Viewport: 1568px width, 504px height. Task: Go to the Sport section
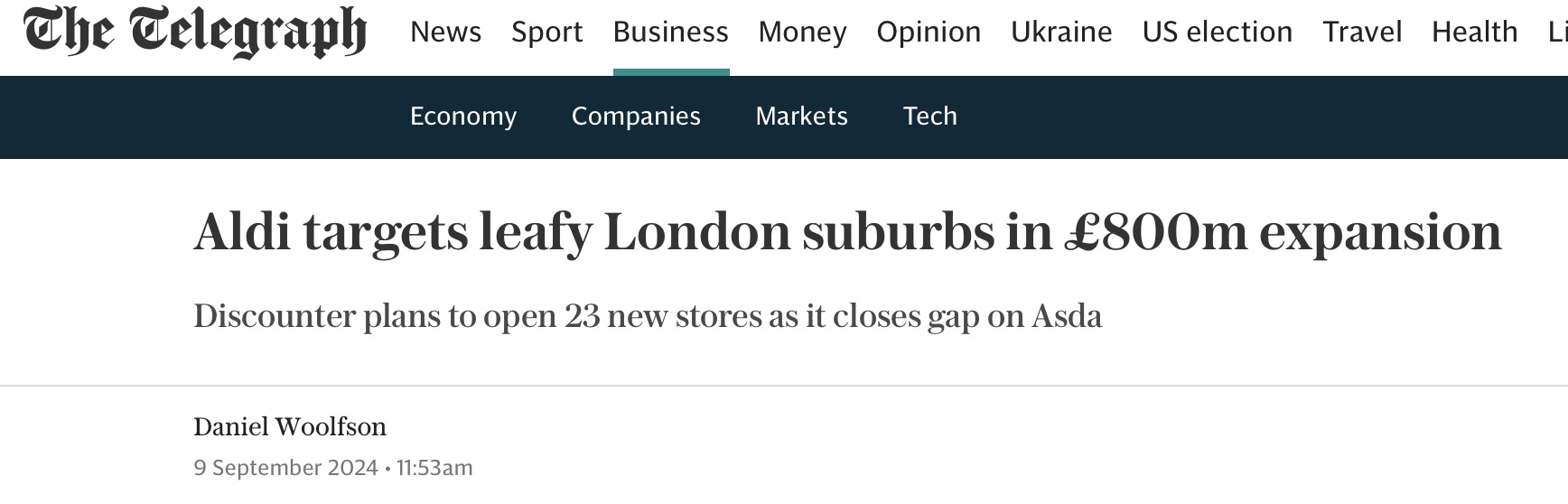[x=546, y=33]
